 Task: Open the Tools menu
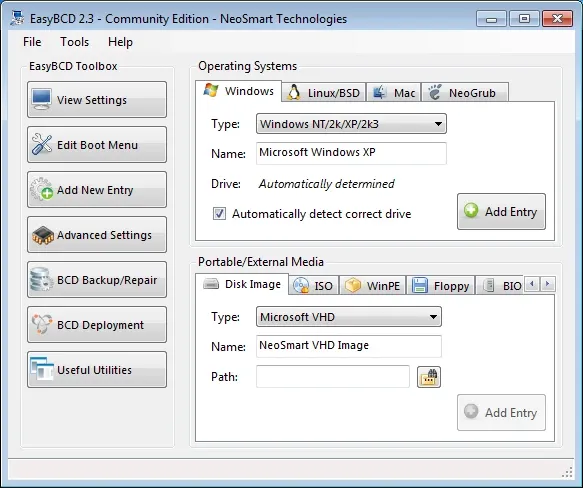coord(75,42)
